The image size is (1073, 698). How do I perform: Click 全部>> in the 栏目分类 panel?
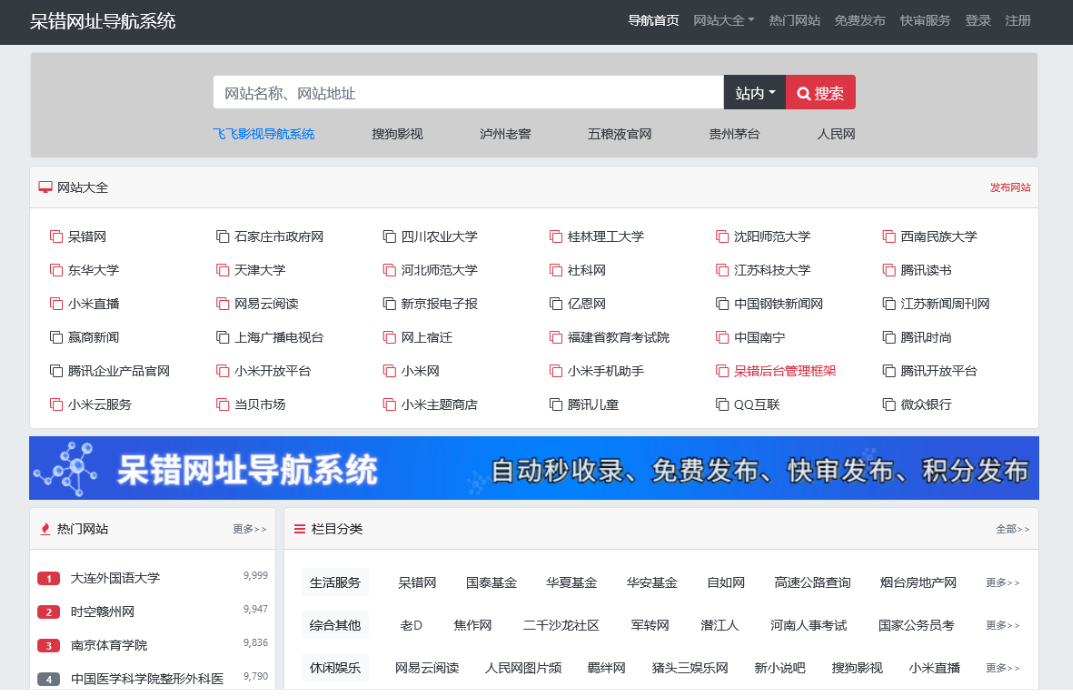coord(1012,529)
